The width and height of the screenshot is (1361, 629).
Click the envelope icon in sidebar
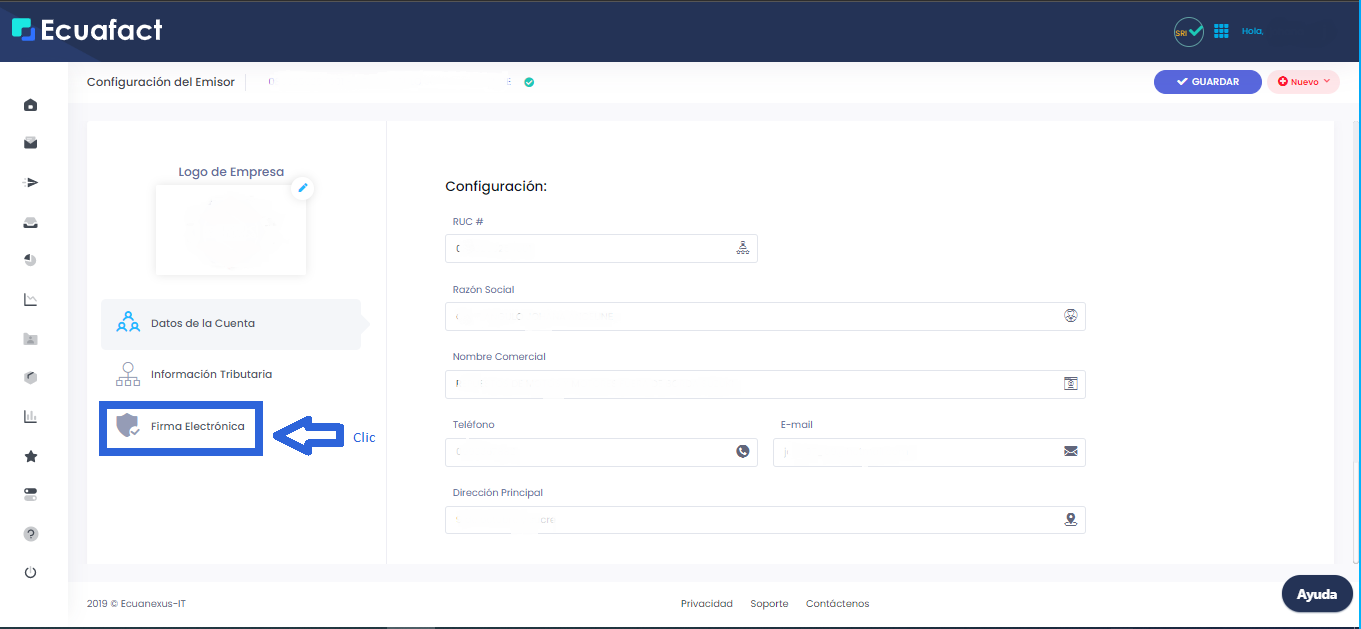pyautogui.click(x=31, y=143)
